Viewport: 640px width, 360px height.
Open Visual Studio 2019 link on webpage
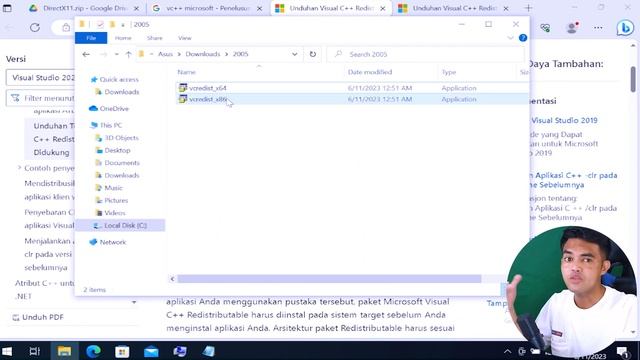pyautogui.click(x=564, y=120)
